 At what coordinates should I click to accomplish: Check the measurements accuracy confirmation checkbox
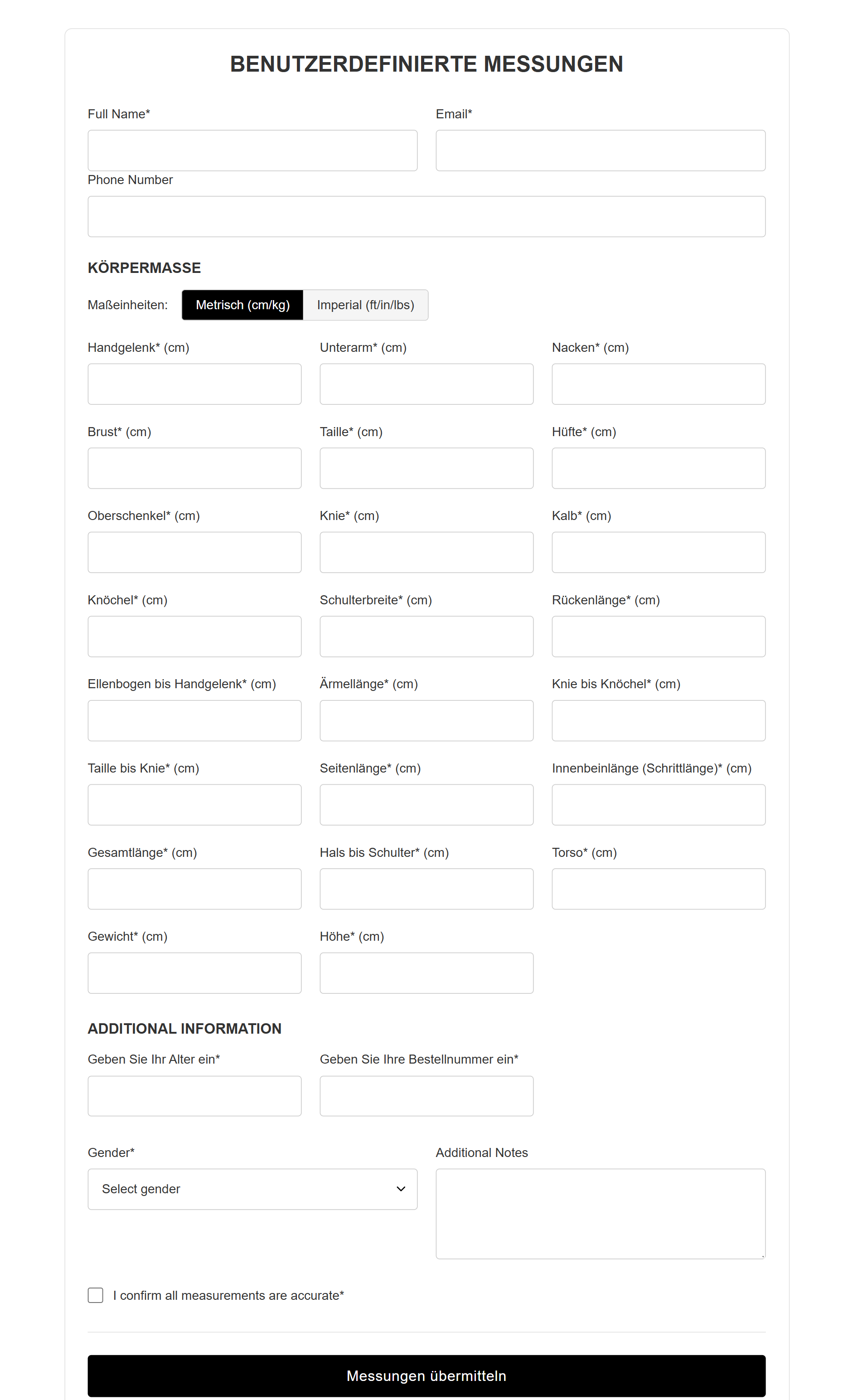(x=96, y=1295)
